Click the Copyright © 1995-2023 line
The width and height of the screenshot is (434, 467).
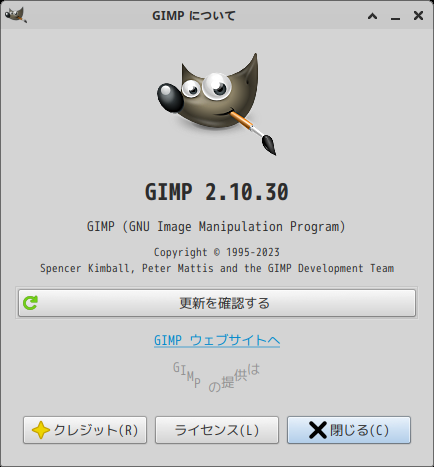point(217,252)
